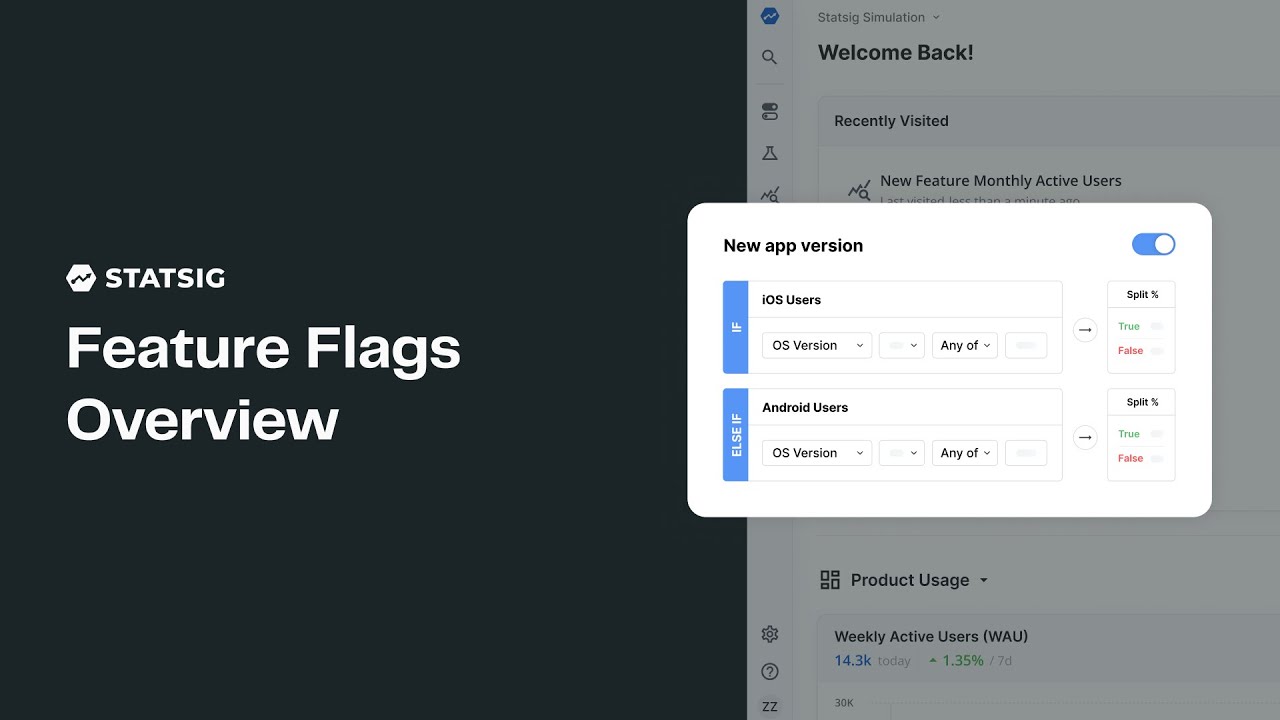Screen dimensions: 1280x720
Task: Click the value field in iOS Users rule
Action: click(x=1025, y=345)
